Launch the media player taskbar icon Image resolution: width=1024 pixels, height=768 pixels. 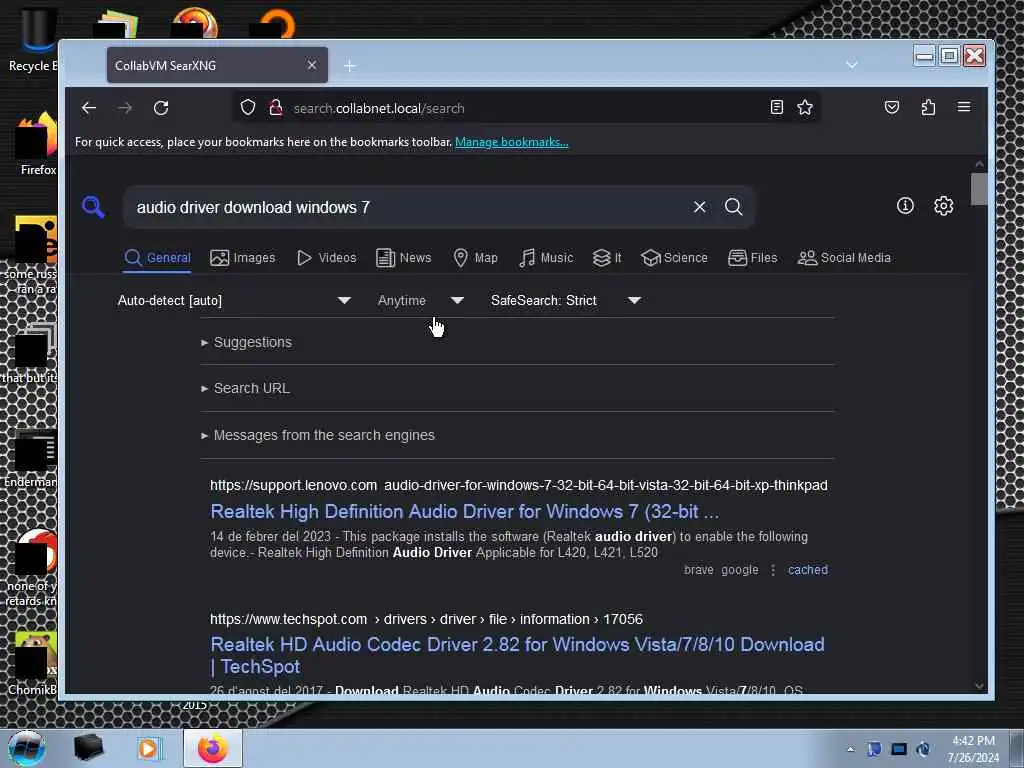pyautogui.click(x=148, y=748)
